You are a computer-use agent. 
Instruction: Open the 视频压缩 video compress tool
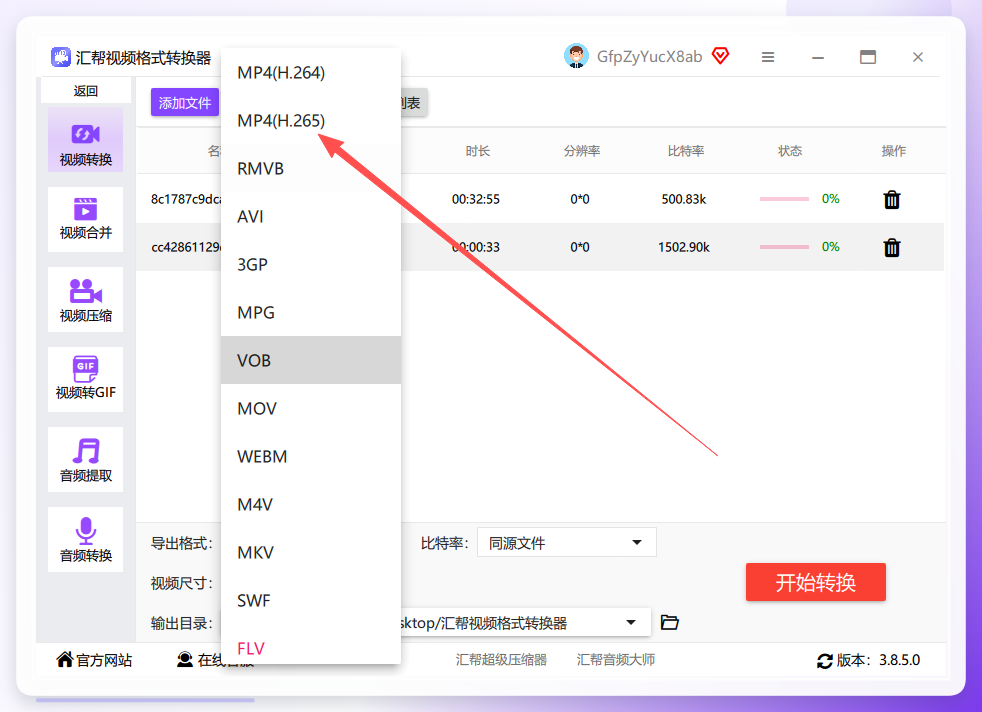(85, 299)
